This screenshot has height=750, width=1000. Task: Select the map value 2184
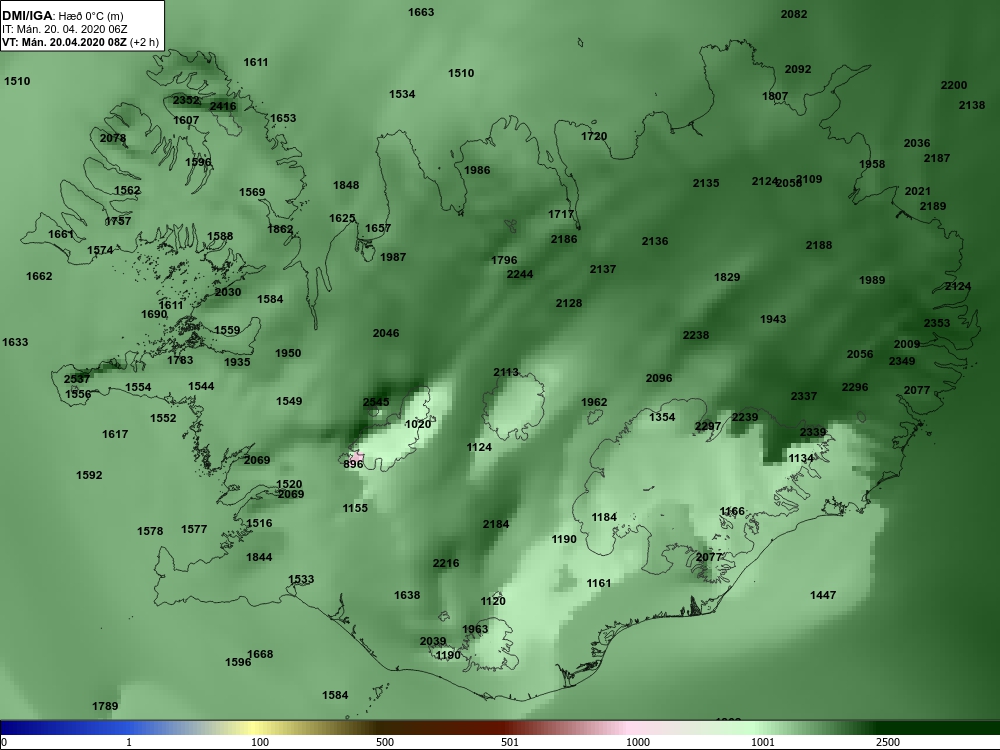pyautogui.click(x=496, y=524)
